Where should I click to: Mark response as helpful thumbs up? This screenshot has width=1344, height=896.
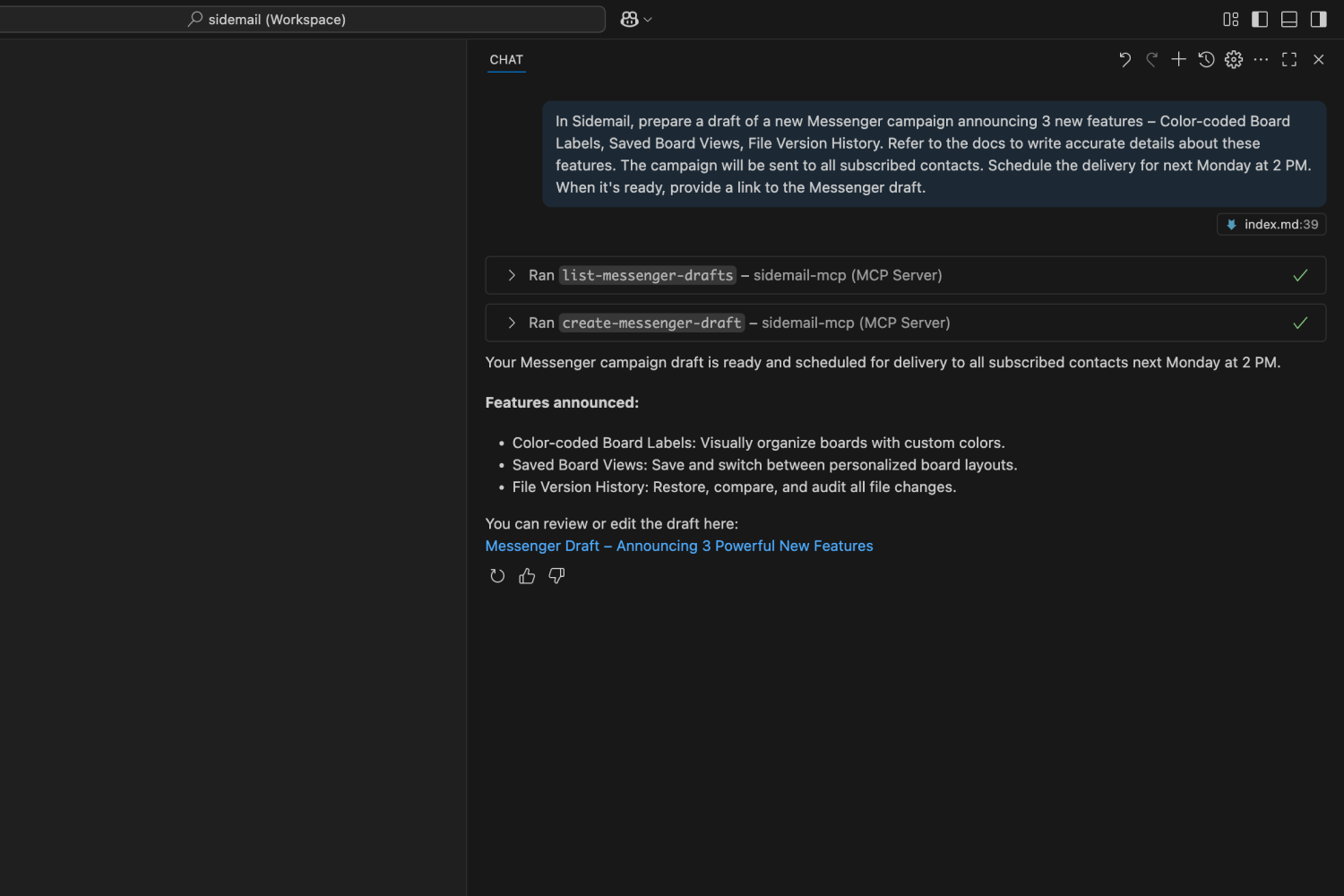click(x=527, y=576)
